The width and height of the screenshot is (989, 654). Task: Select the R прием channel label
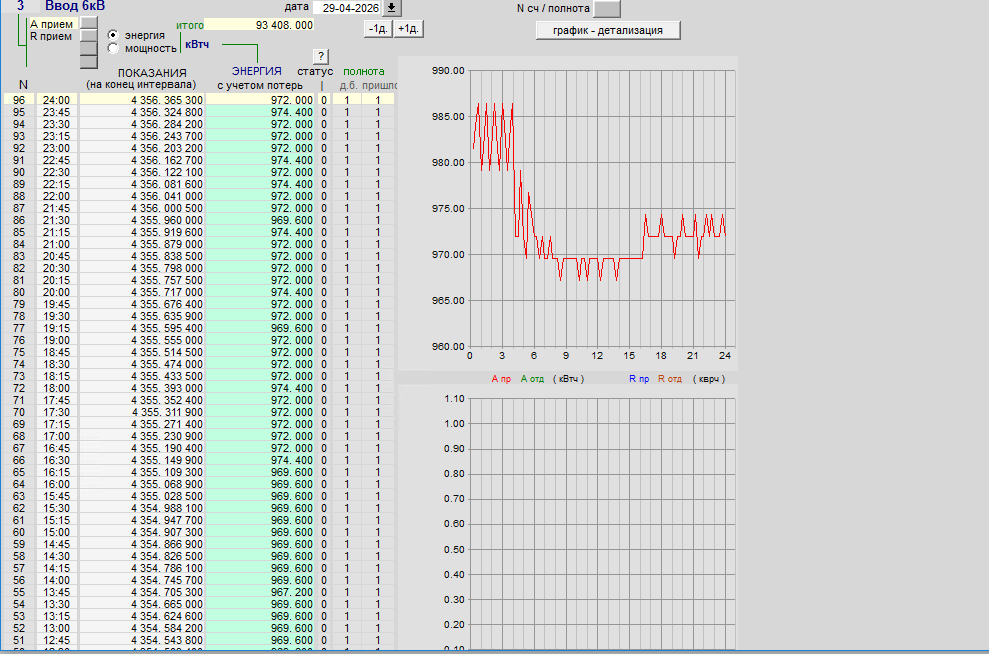point(51,37)
